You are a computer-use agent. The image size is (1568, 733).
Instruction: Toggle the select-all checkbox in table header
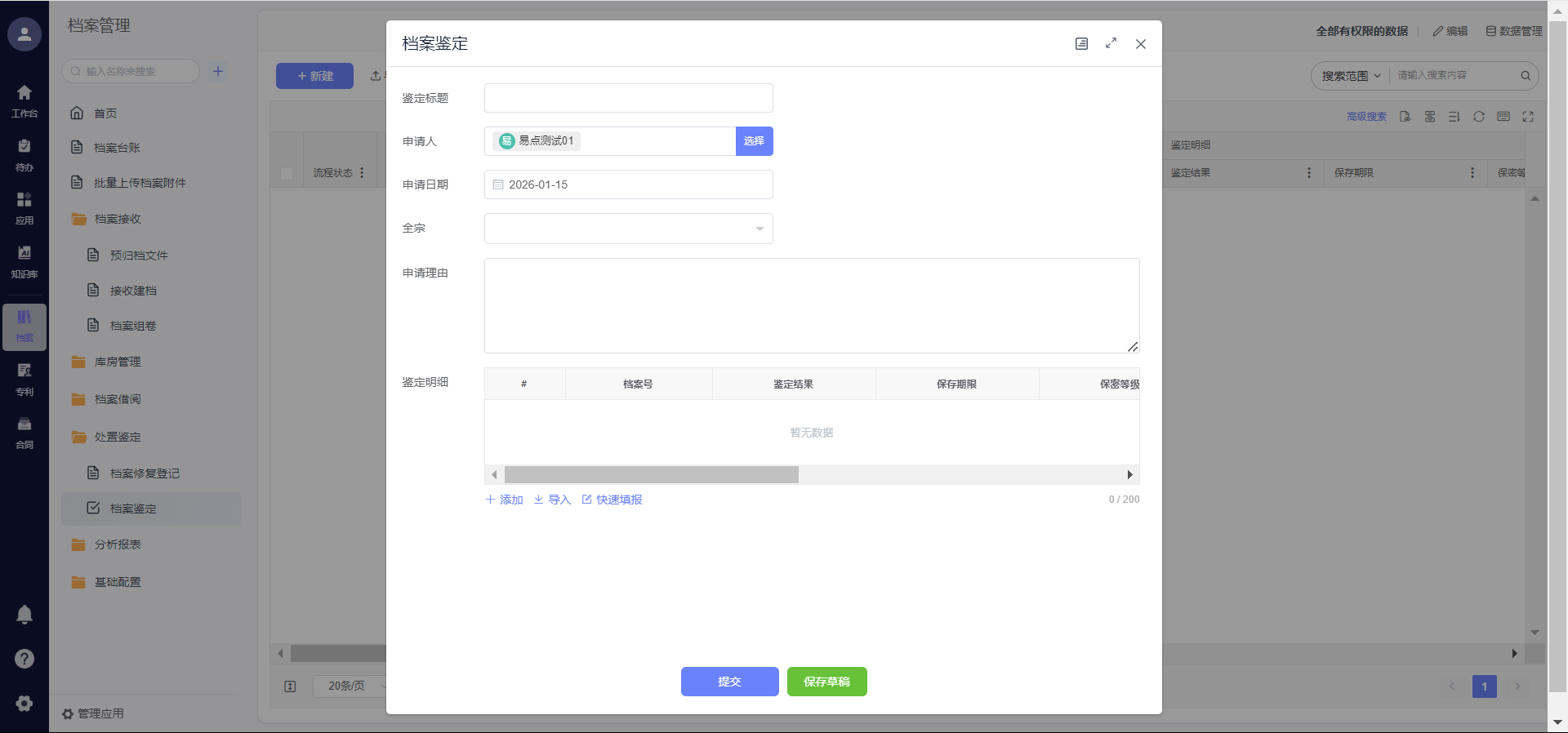pyautogui.click(x=287, y=173)
